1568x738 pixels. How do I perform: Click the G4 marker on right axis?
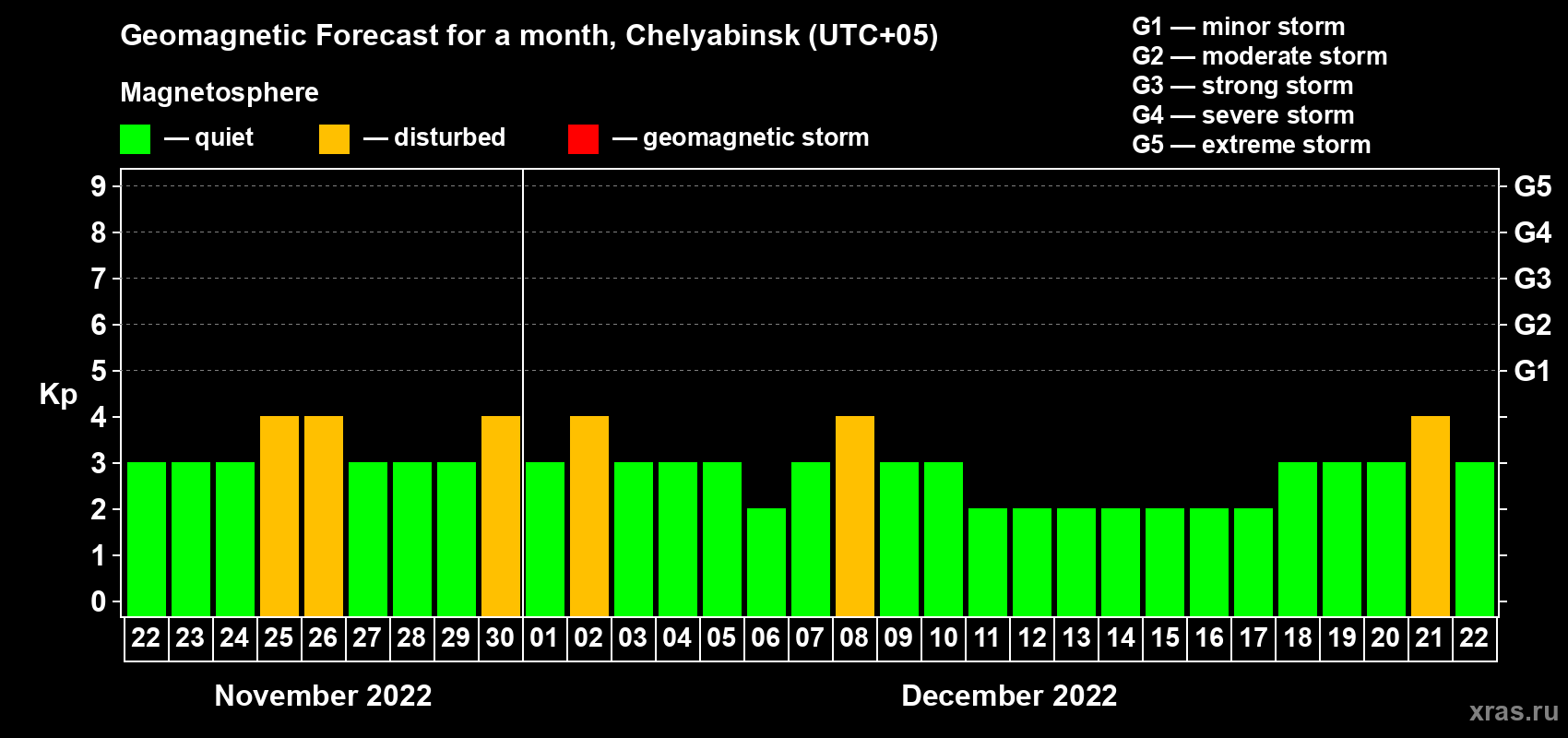click(1533, 232)
